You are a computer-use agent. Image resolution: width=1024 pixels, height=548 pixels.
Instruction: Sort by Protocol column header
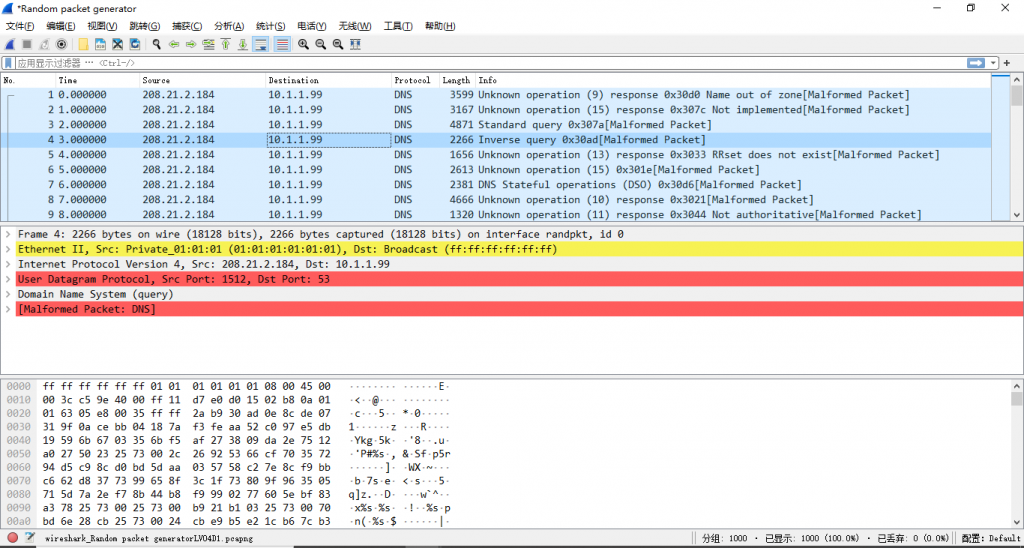(x=415, y=80)
